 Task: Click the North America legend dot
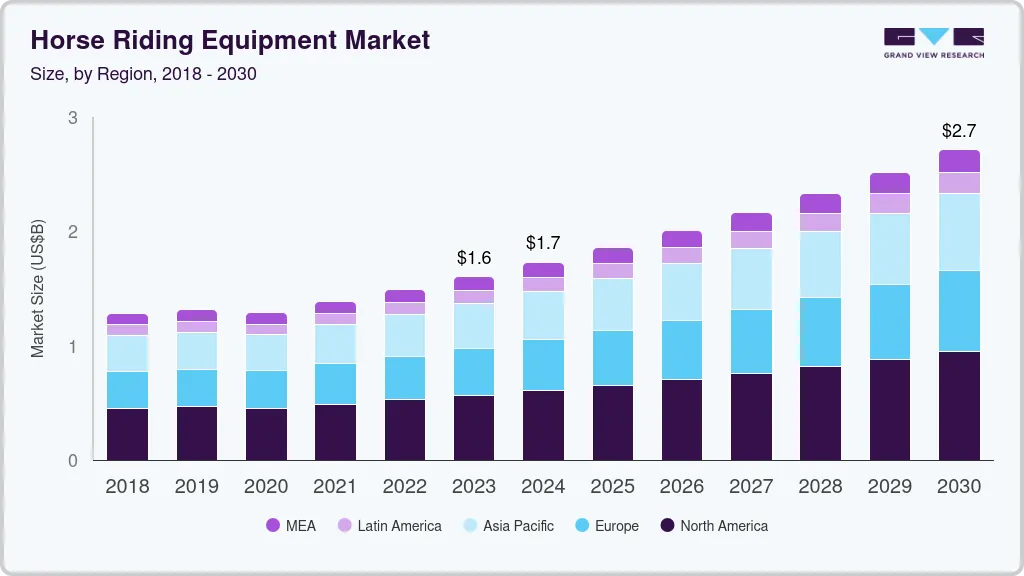pyautogui.click(x=667, y=526)
